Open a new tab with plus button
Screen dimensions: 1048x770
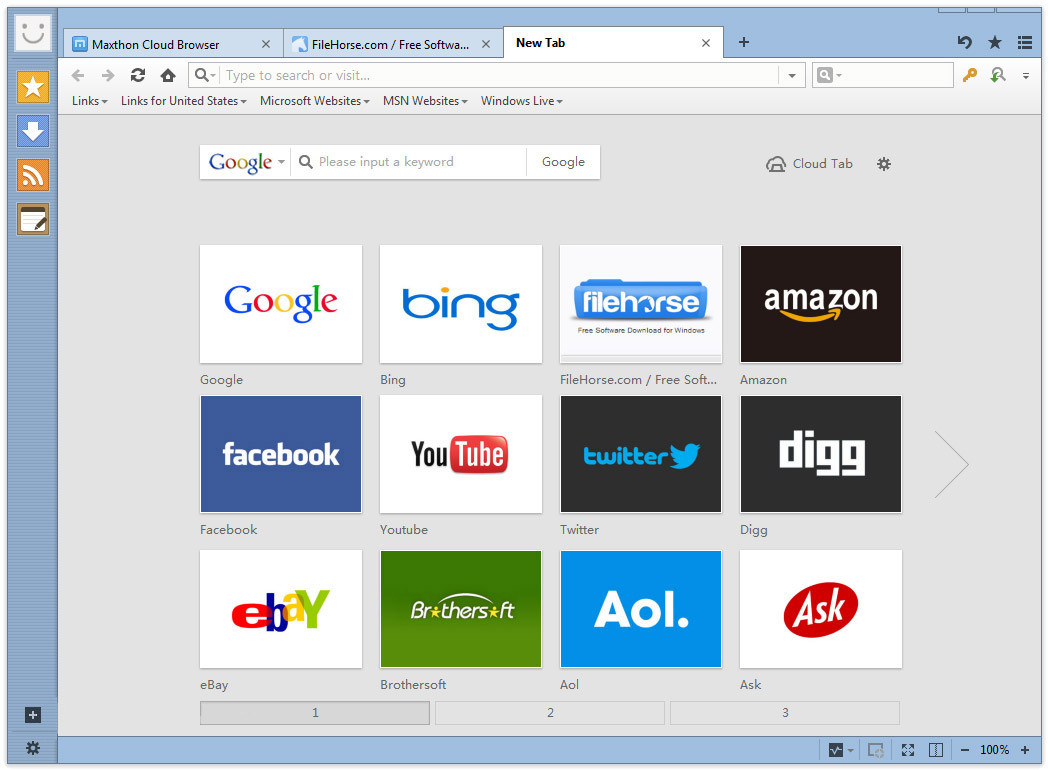744,43
